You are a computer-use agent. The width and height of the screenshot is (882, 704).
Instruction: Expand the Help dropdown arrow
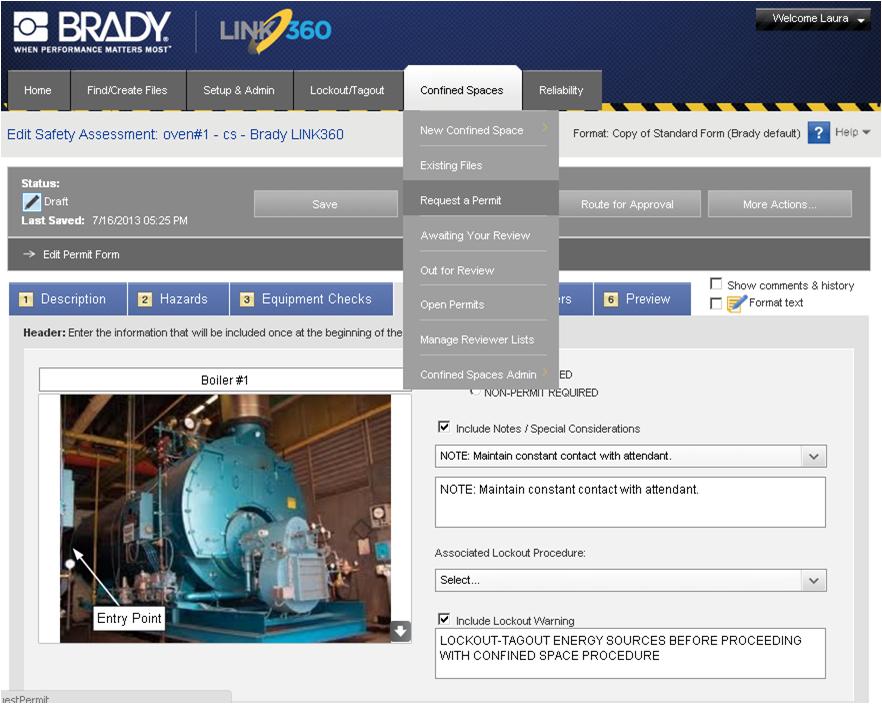tap(866, 132)
